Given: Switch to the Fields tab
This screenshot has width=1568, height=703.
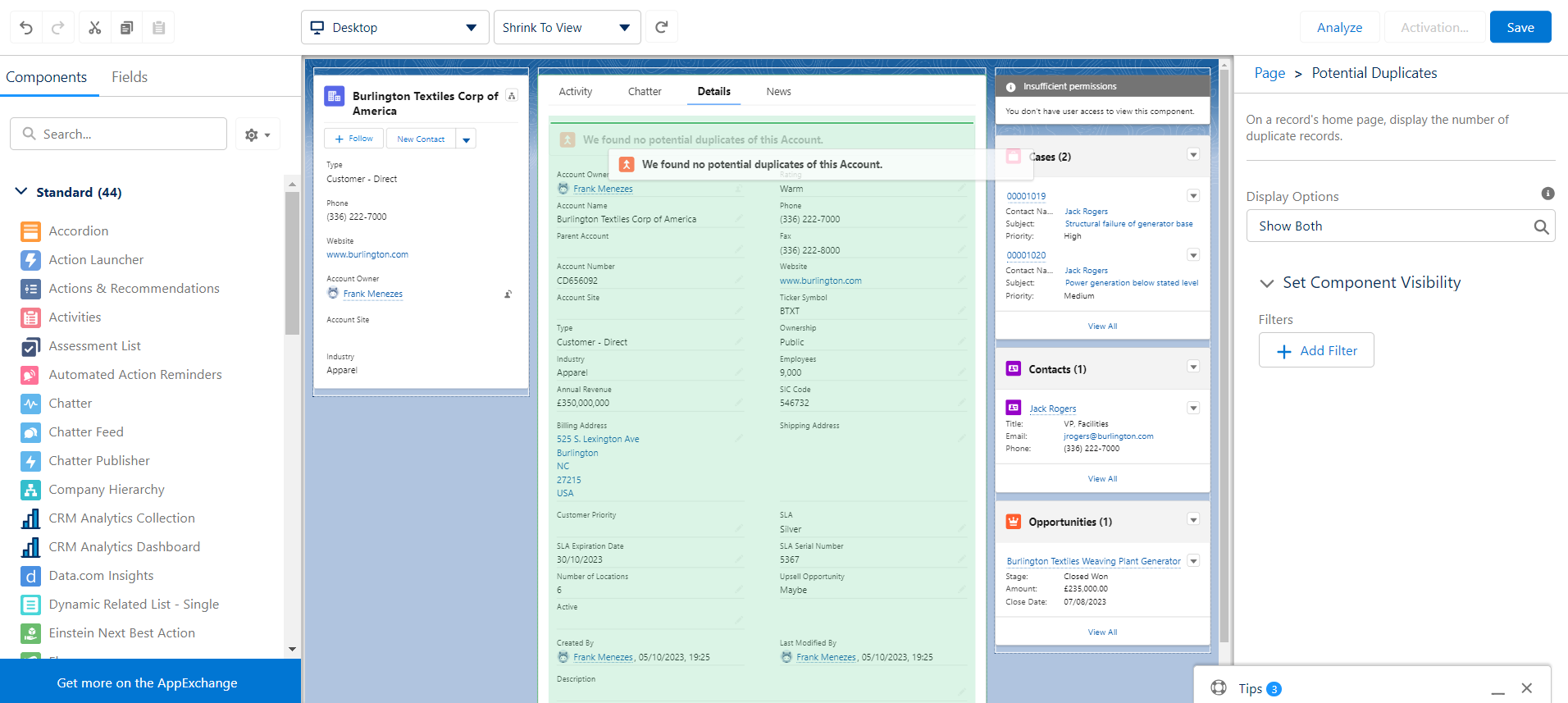Looking at the screenshot, I should click(x=130, y=77).
